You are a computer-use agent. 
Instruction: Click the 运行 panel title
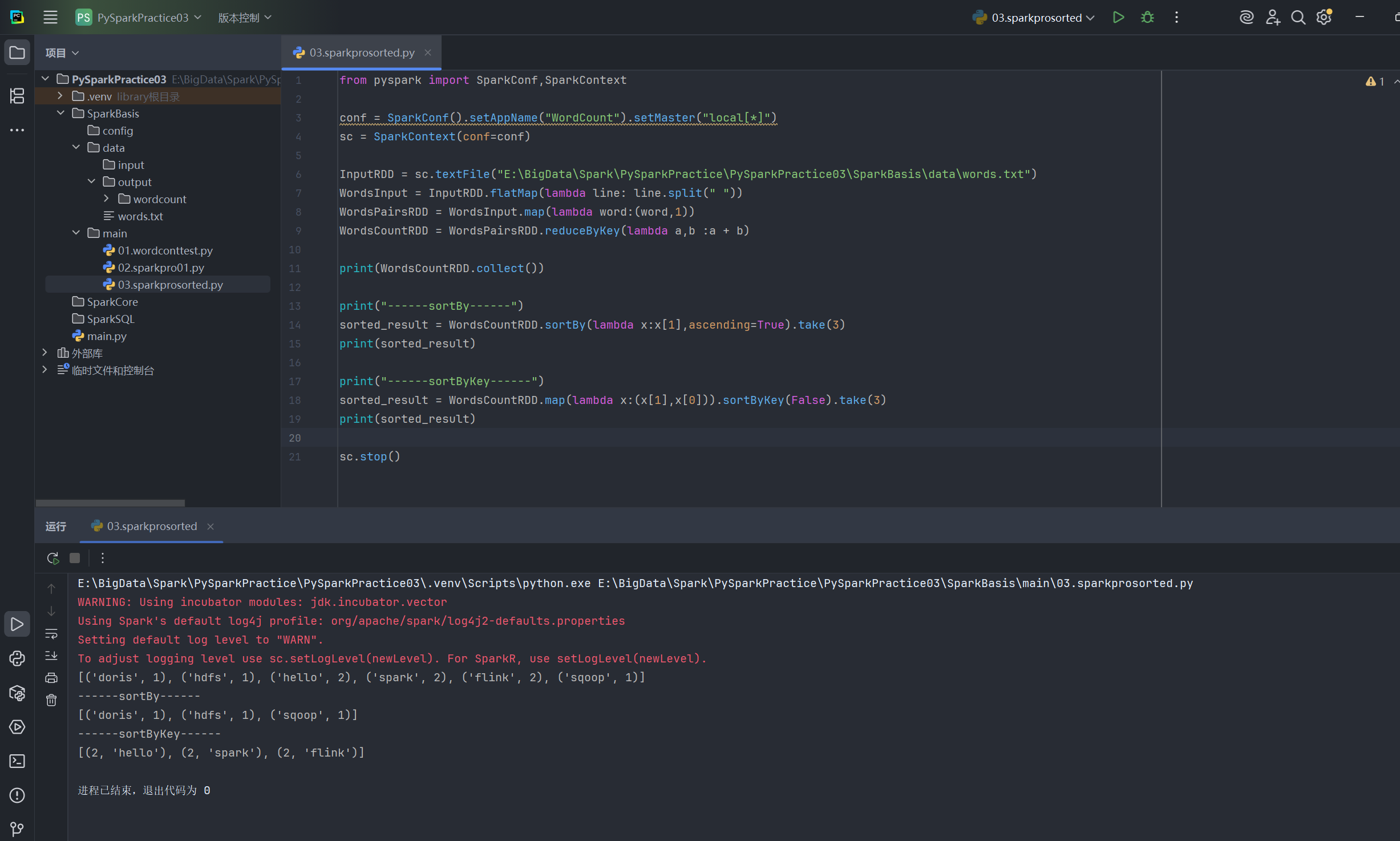pyautogui.click(x=56, y=526)
